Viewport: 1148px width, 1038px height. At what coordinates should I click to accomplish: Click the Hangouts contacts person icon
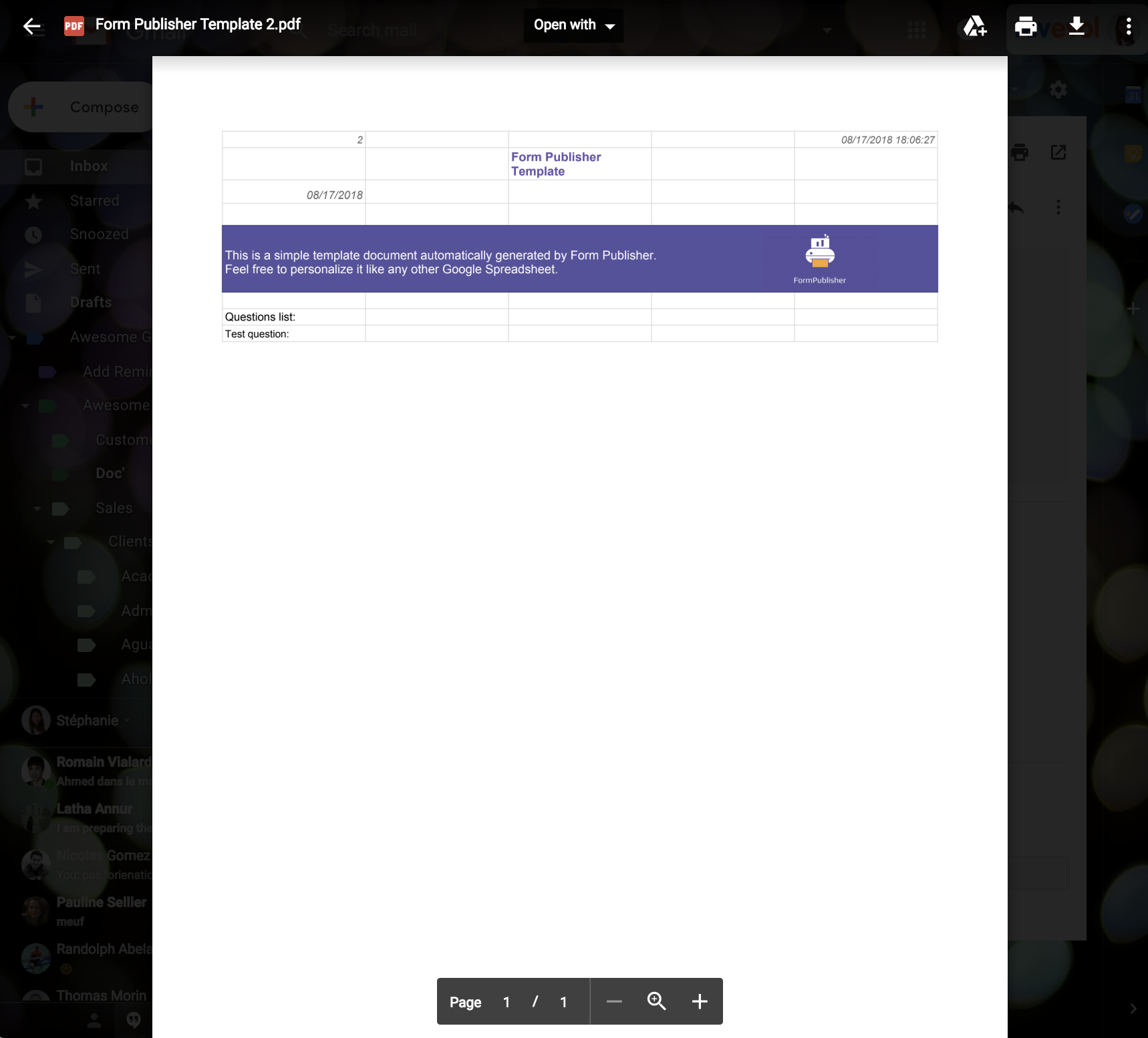click(x=94, y=1020)
